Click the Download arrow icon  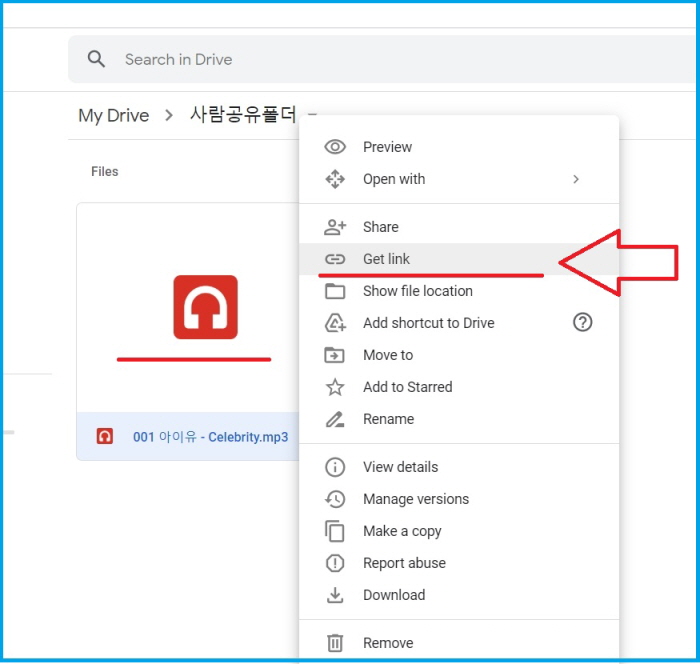pyautogui.click(x=335, y=595)
